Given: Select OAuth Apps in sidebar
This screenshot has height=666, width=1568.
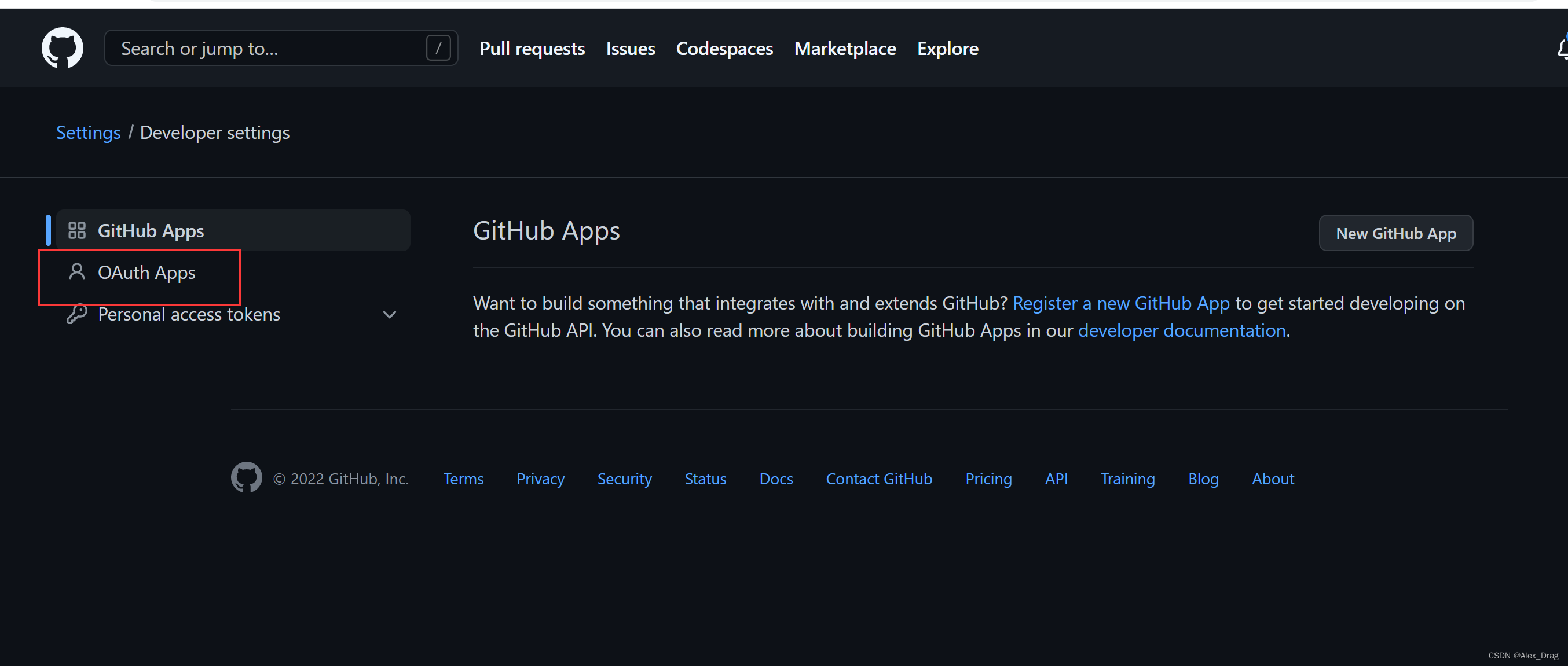Looking at the screenshot, I should coord(233,273).
